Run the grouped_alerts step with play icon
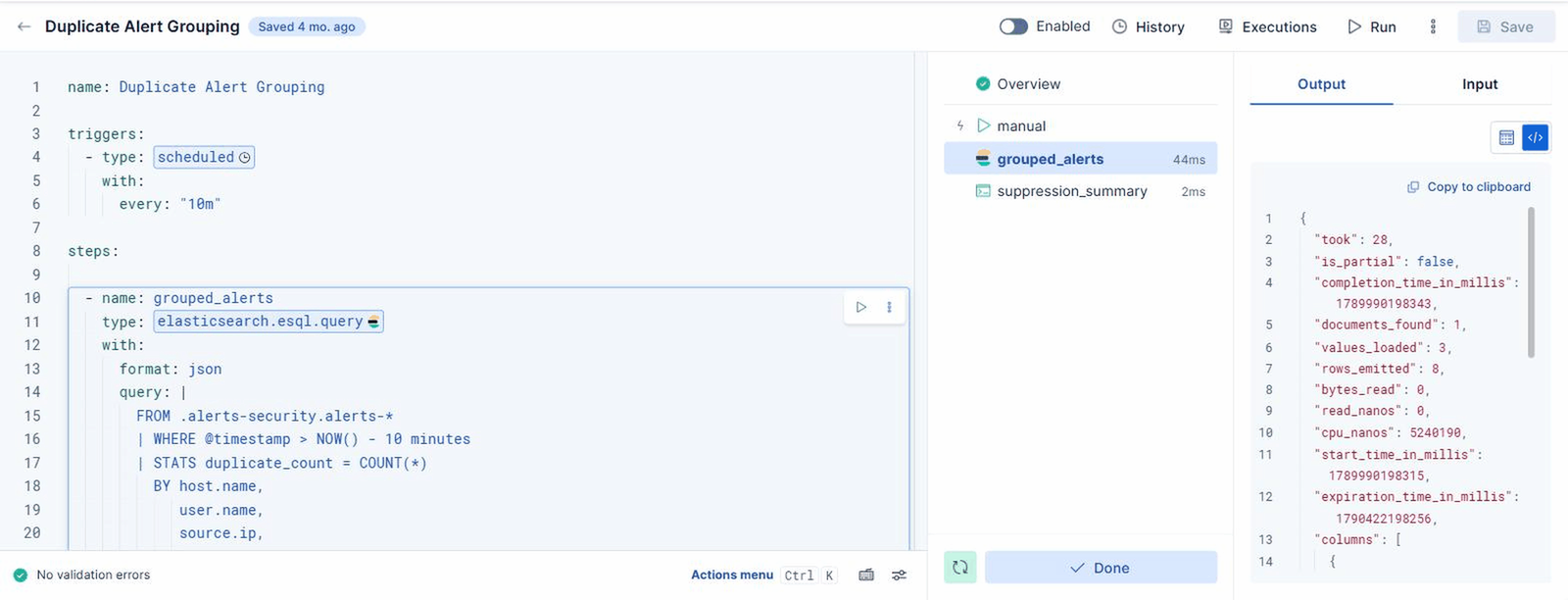This screenshot has height=600, width=1568. [860, 307]
